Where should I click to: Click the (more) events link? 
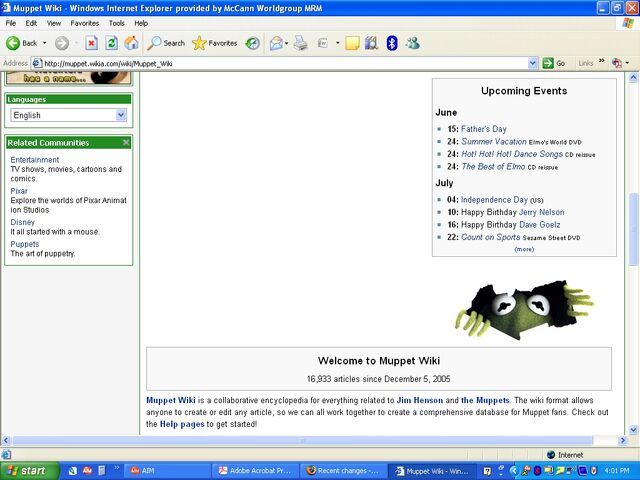524,249
